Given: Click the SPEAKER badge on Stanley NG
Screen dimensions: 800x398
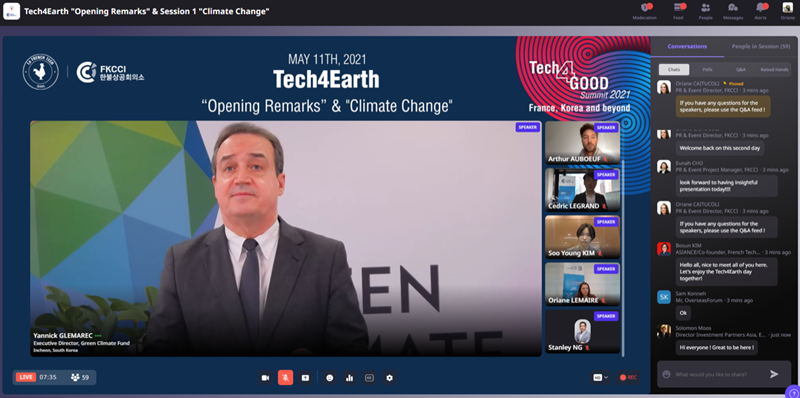Looking at the screenshot, I should point(606,316).
